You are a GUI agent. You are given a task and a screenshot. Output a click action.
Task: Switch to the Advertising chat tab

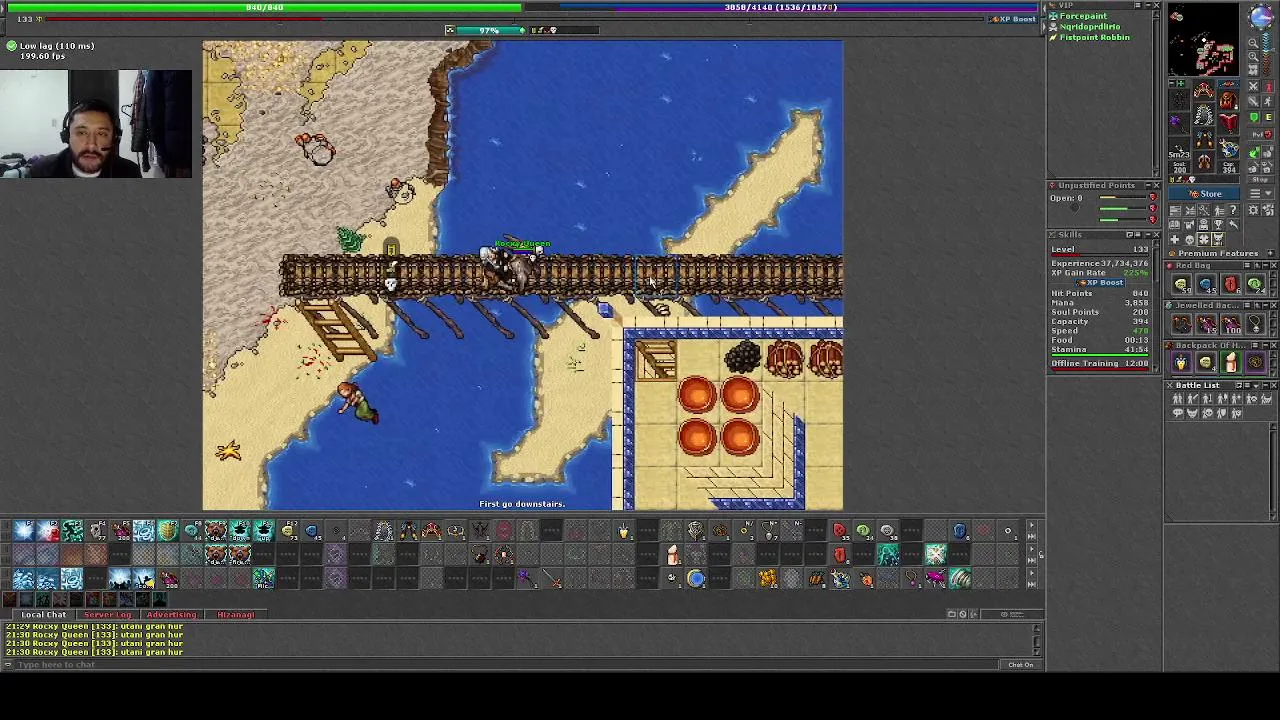click(171, 614)
